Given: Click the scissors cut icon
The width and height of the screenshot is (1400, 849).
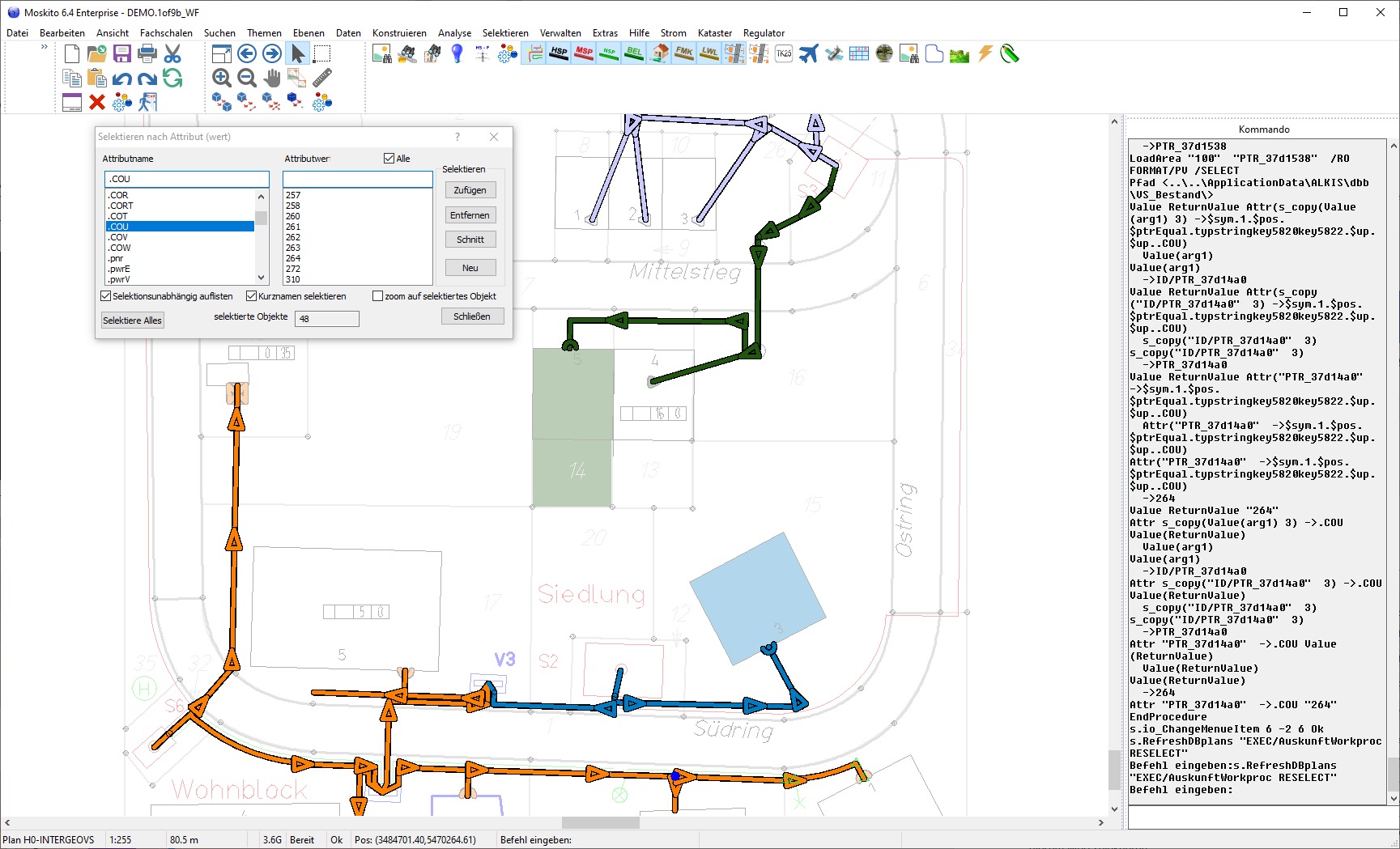Looking at the screenshot, I should click(172, 54).
